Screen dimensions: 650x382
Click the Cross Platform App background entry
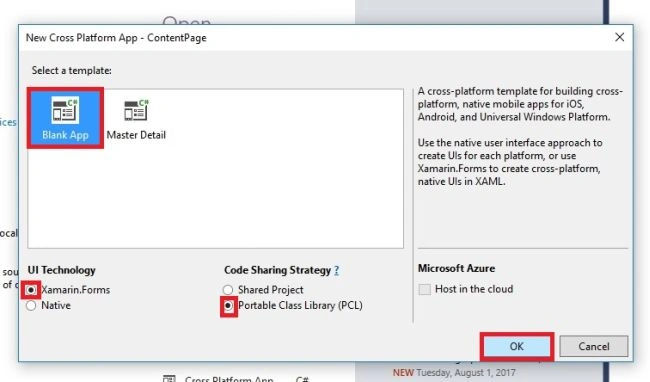229,379
